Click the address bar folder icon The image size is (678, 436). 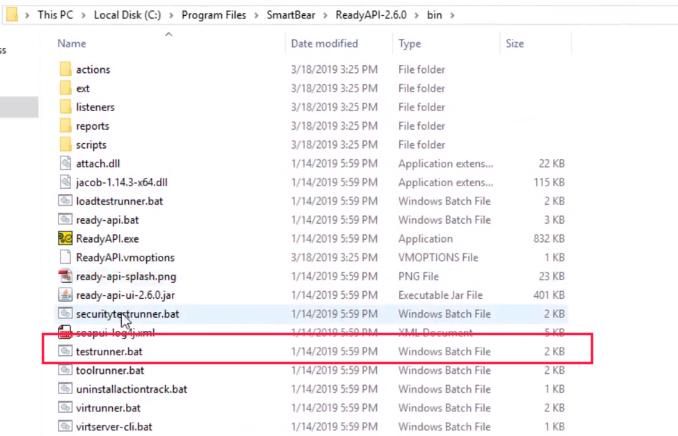(x=12, y=15)
